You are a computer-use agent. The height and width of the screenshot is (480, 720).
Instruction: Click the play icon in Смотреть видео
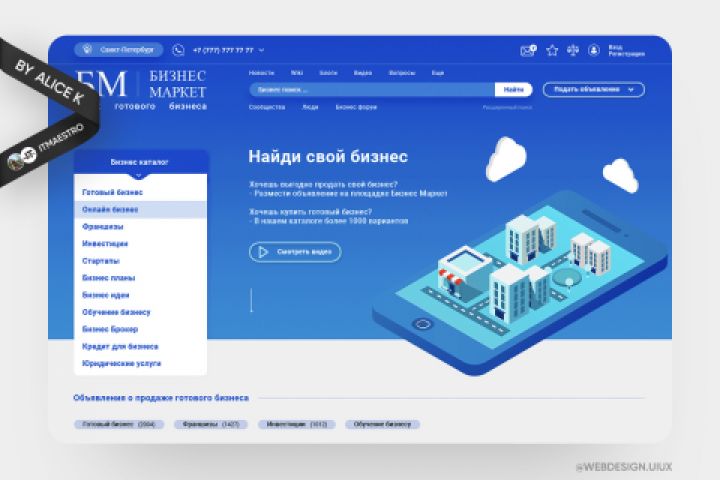point(263,252)
